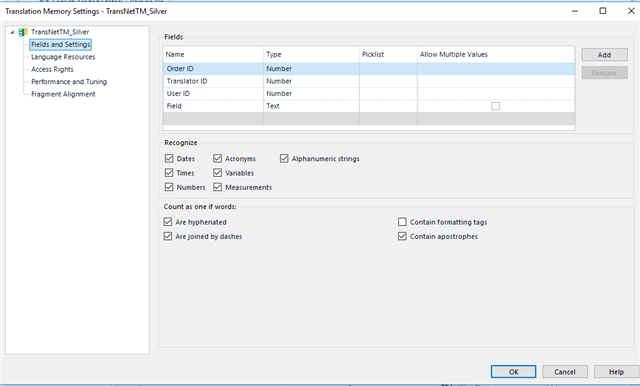Click Allow Multiple Values column header
The width and height of the screenshot is (640, 386).
tap(496, 54)
